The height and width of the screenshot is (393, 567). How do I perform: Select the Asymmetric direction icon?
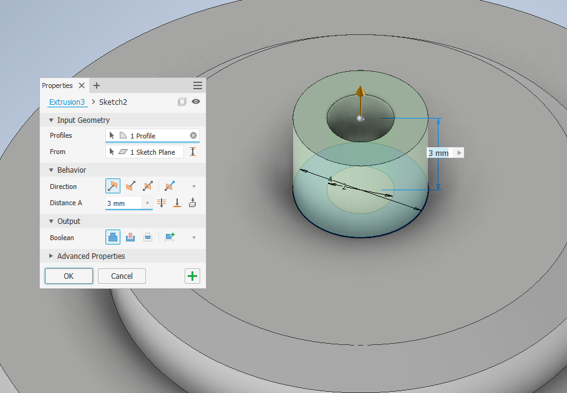(170, 186)
